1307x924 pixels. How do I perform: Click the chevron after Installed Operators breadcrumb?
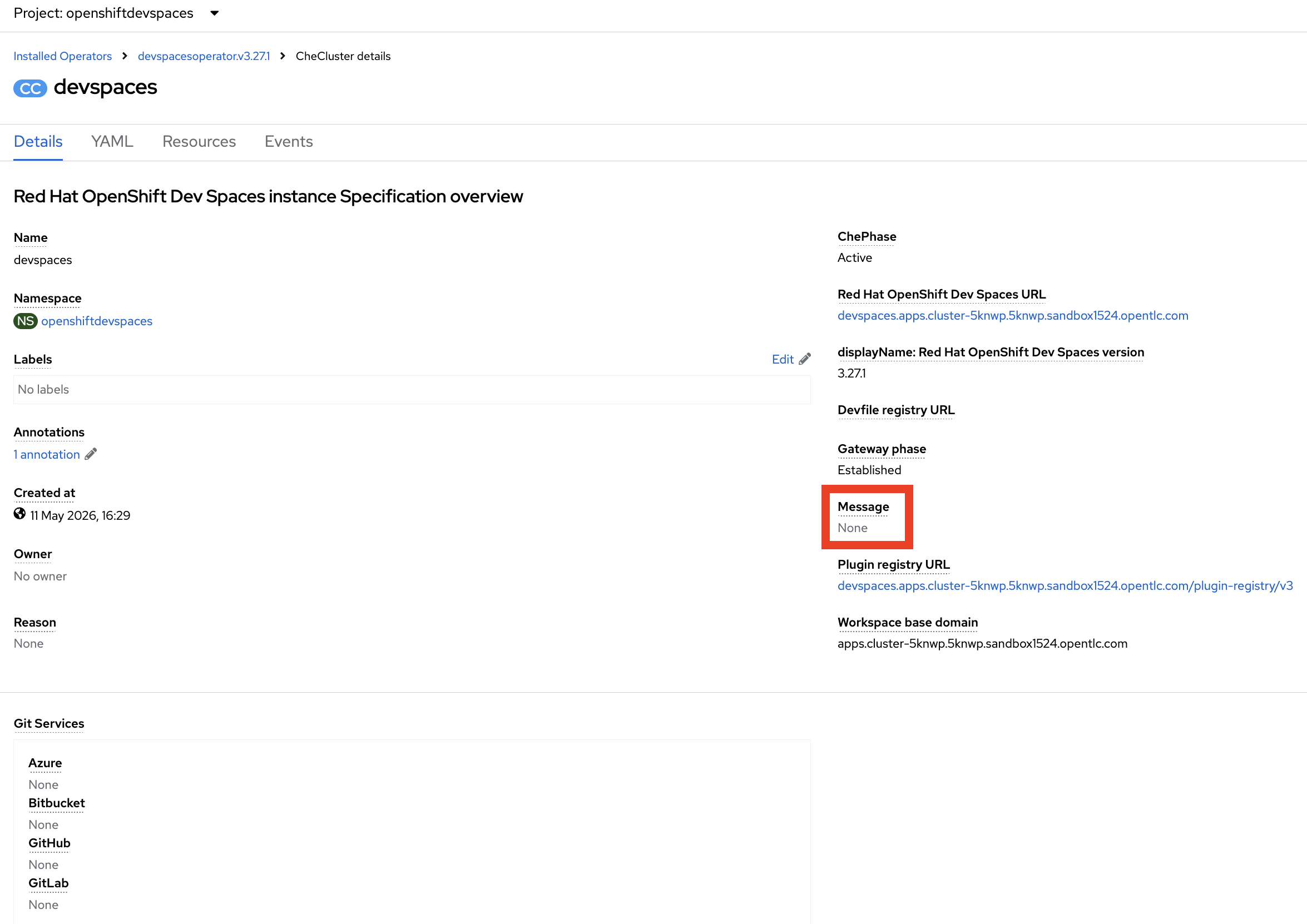(125, 56)
